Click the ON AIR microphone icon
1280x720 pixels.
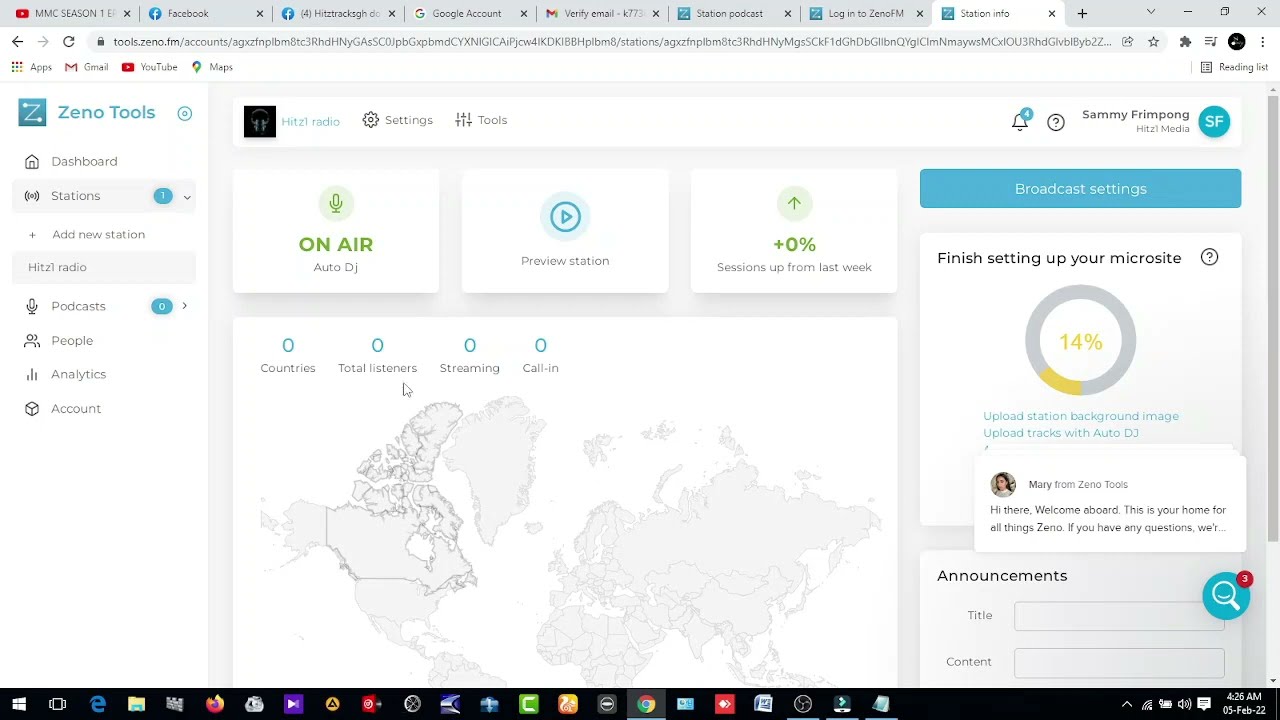336,203
